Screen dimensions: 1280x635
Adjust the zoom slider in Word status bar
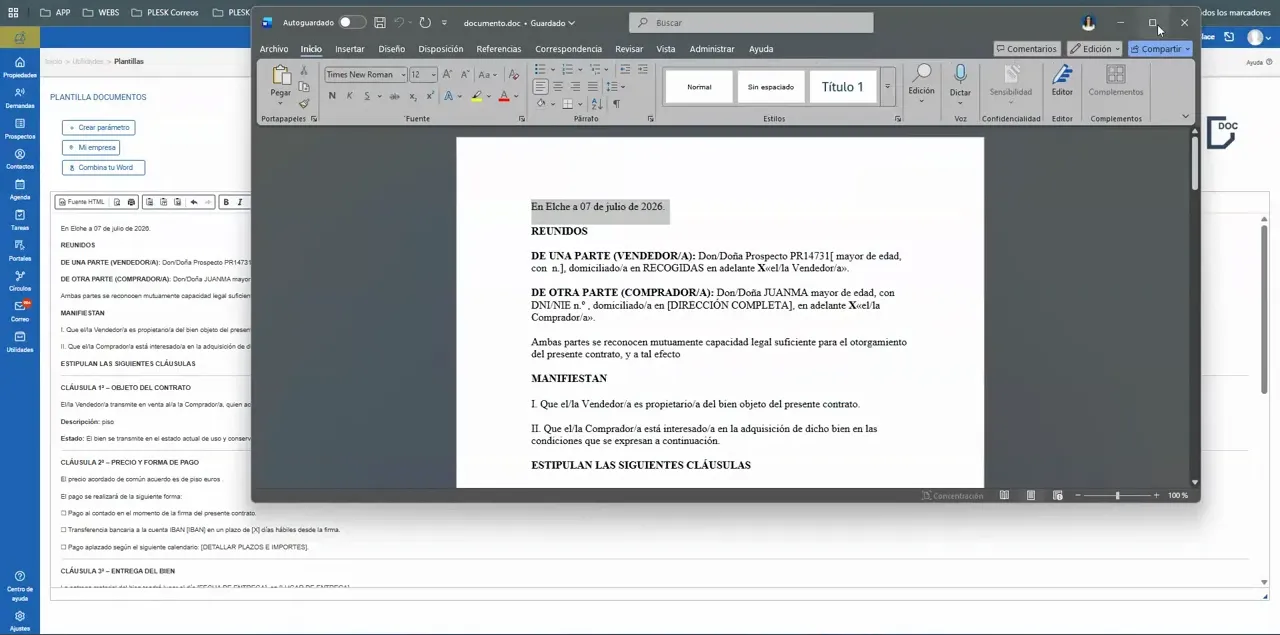(x=1117, y=495)
